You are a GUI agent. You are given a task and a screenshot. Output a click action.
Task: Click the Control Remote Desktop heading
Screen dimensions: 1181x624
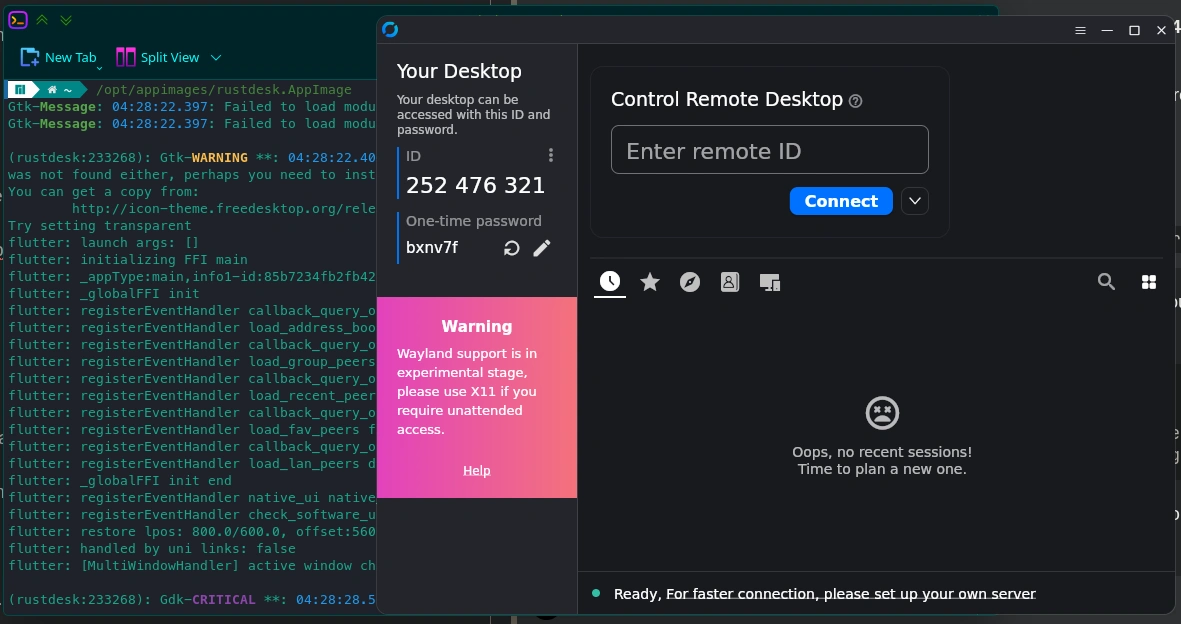click(726, 99)
